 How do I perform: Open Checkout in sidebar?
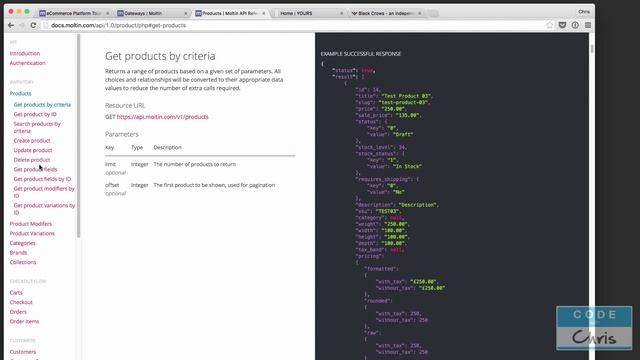pyautogui.click(x=21, y=302)
